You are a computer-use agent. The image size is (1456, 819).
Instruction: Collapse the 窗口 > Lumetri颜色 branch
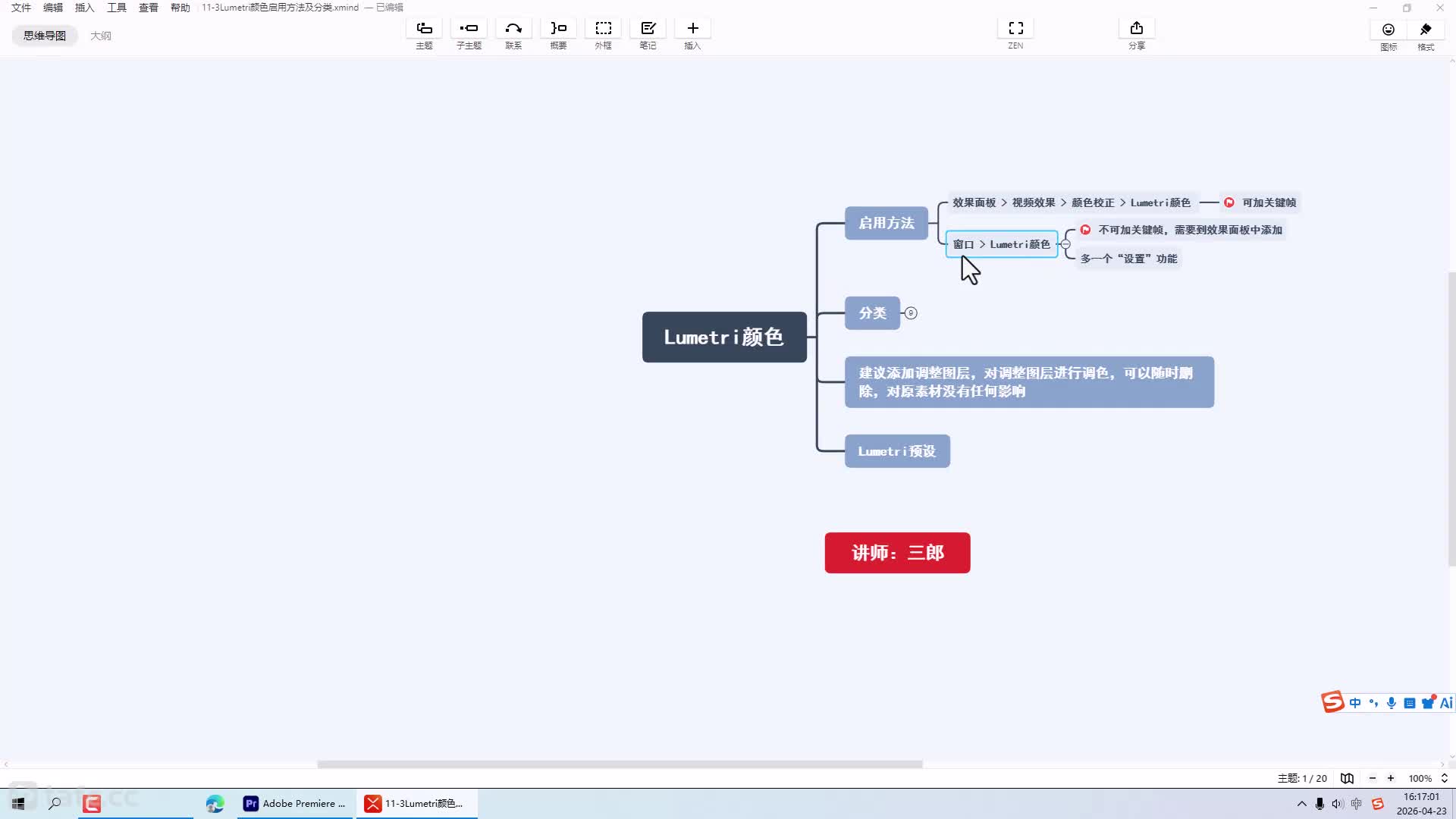pos(1065,244)
